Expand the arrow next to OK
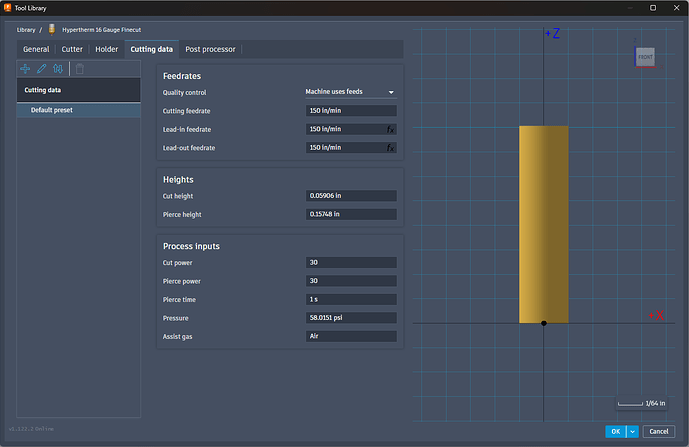The image size is (689, 447). [x=632, y=431]
